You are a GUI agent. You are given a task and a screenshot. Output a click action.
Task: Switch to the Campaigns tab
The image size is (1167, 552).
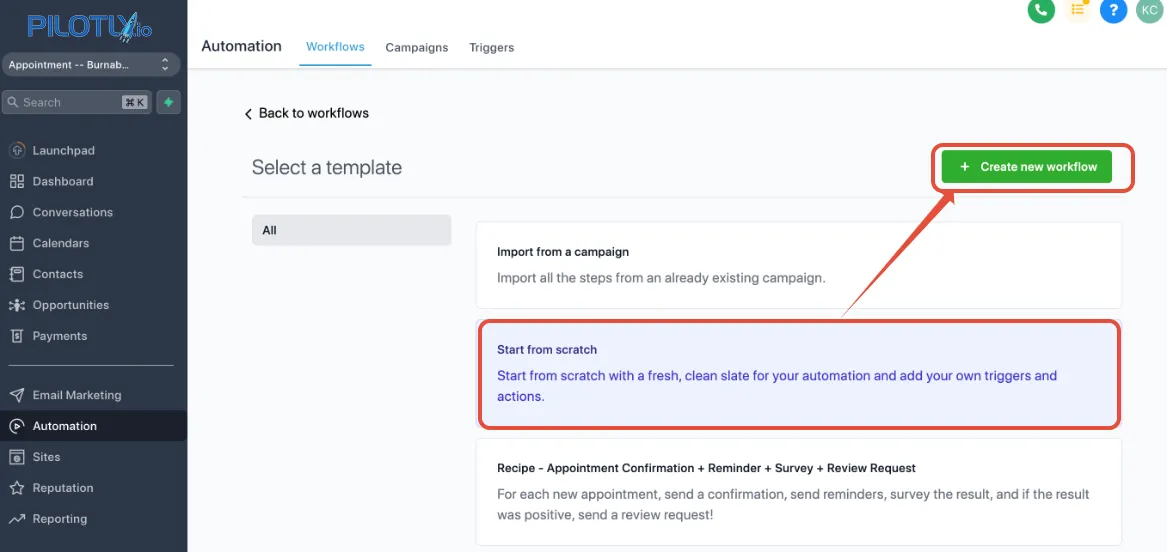coord(417,47)
